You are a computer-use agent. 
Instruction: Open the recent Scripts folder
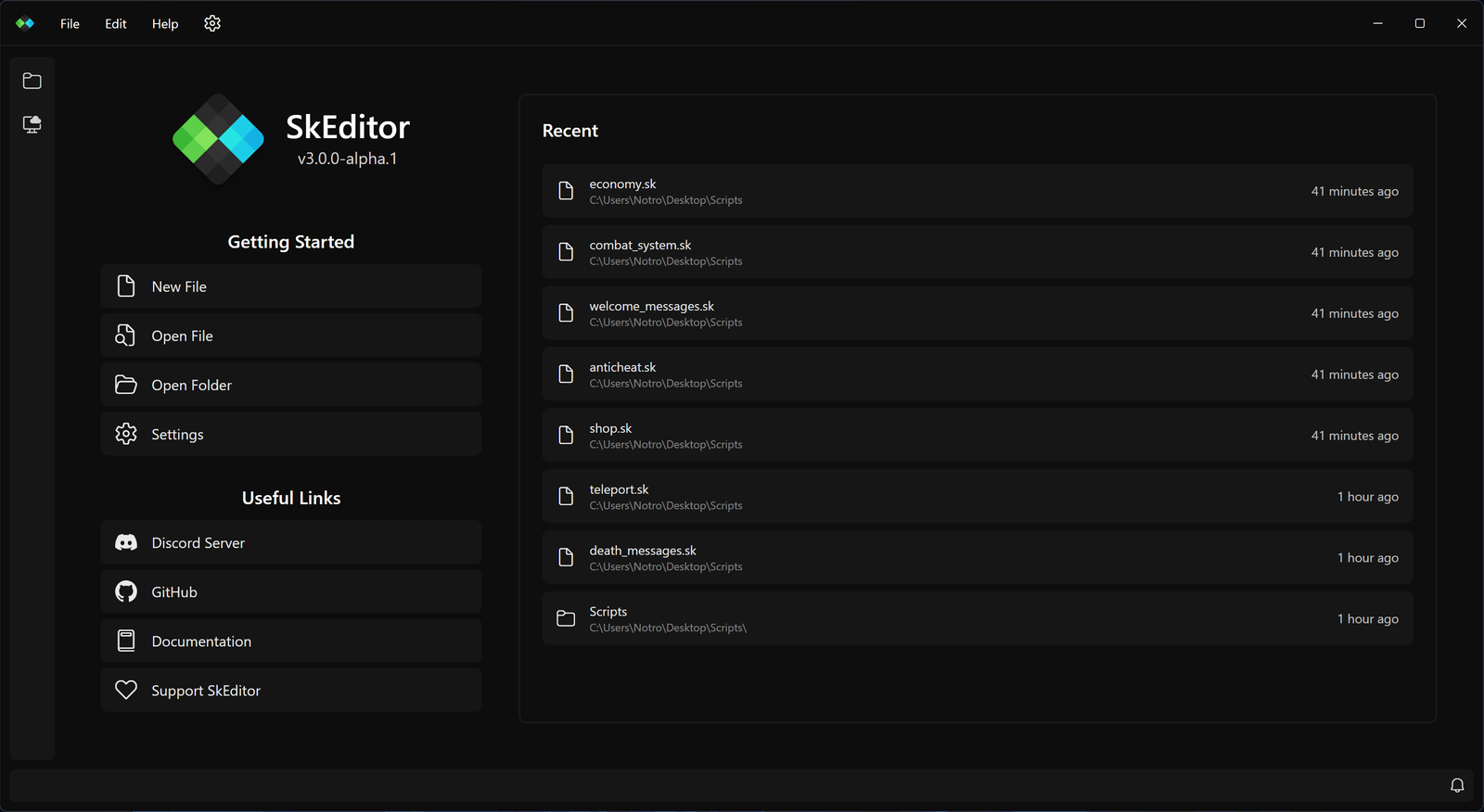[x=978, y=618]
